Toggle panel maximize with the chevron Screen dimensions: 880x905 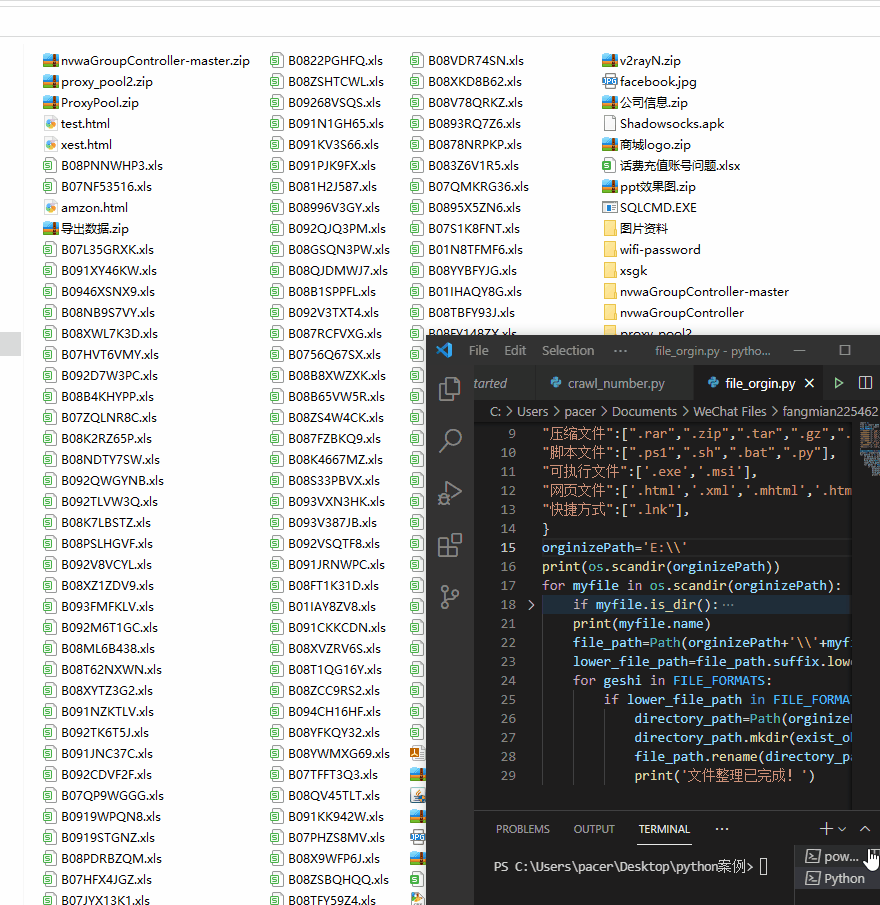[864, 828]
